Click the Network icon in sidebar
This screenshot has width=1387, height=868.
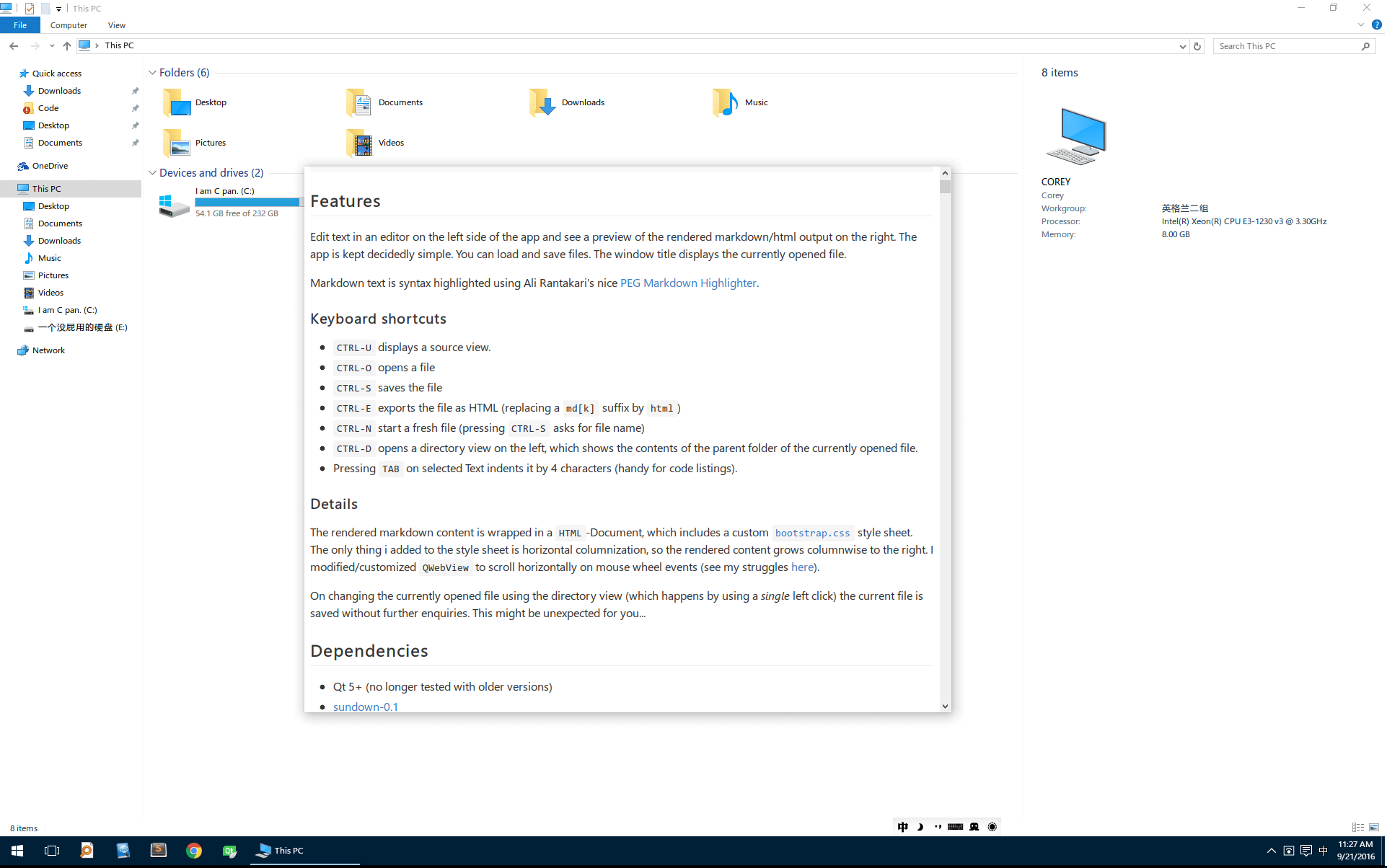[48, 350]
